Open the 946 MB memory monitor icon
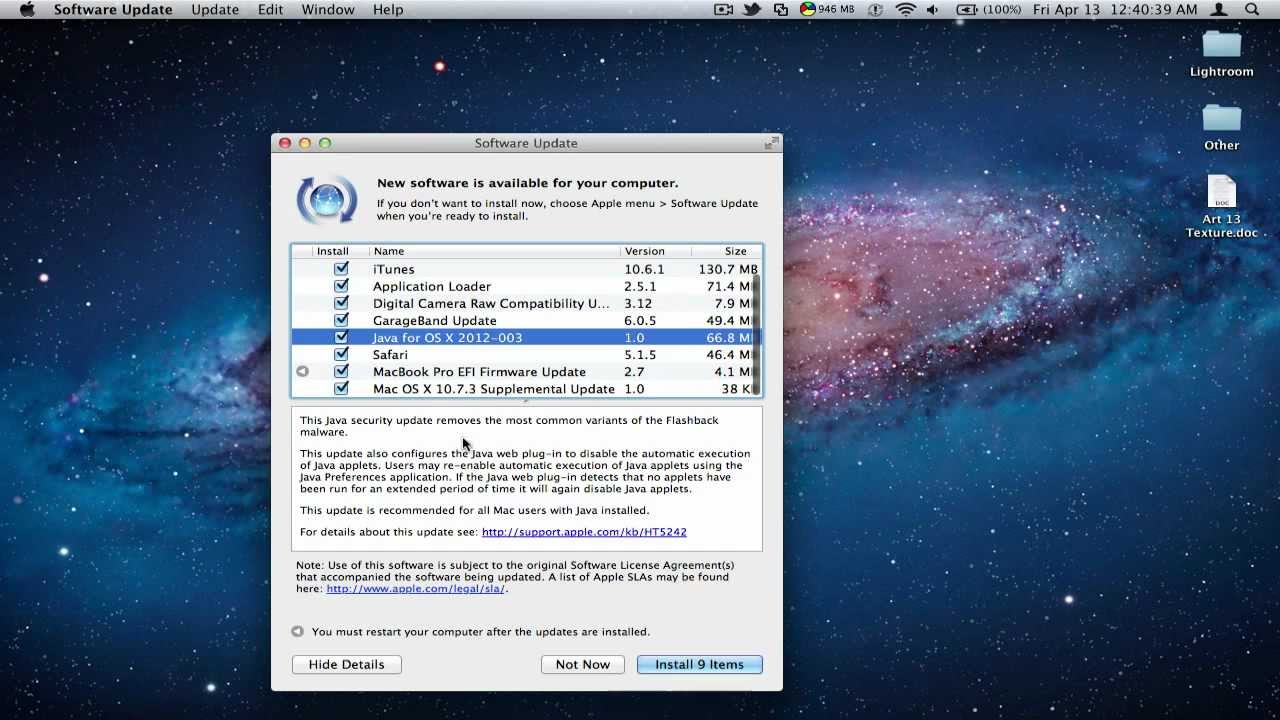Viewport: 1280px width, 720px height. 828,9
